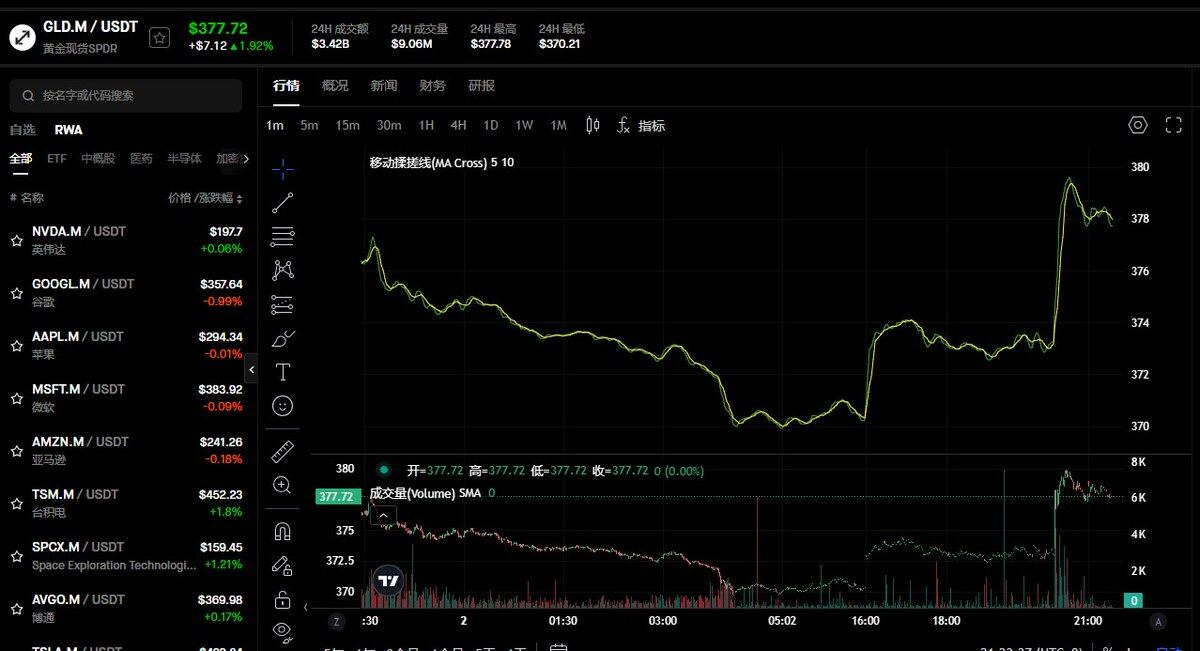Activate the zoom in tool
The image size is (1200, 651).
(283, 486)
